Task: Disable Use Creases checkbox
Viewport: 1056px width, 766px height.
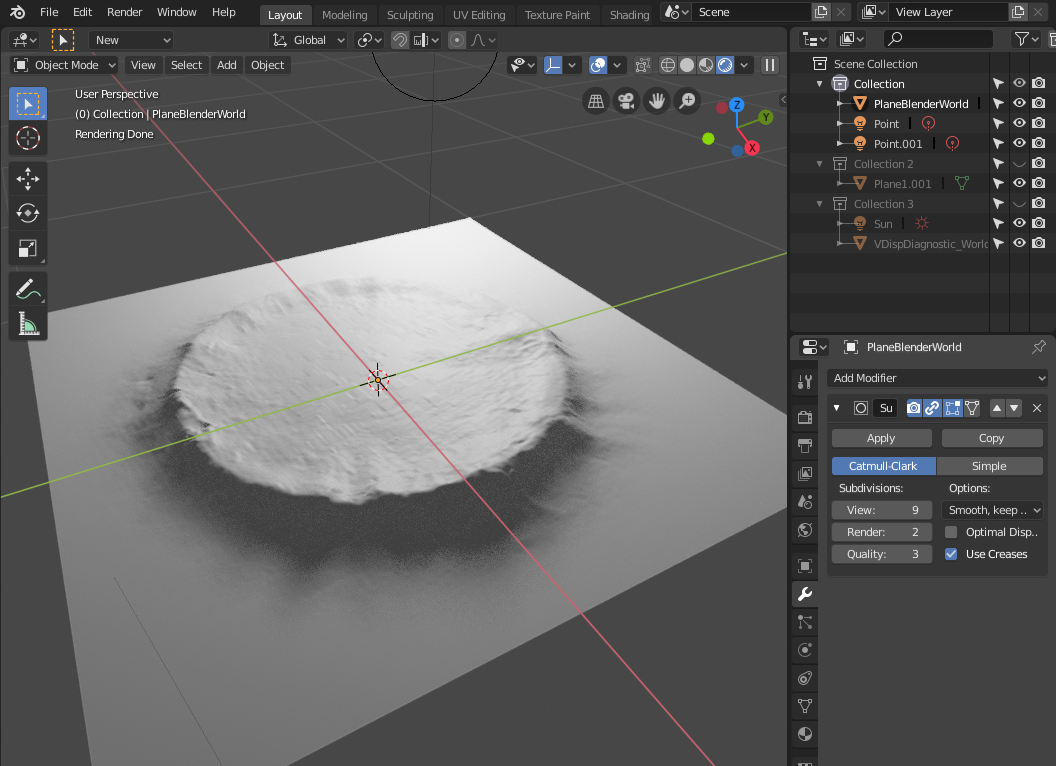Action: (x=949, y=553)
